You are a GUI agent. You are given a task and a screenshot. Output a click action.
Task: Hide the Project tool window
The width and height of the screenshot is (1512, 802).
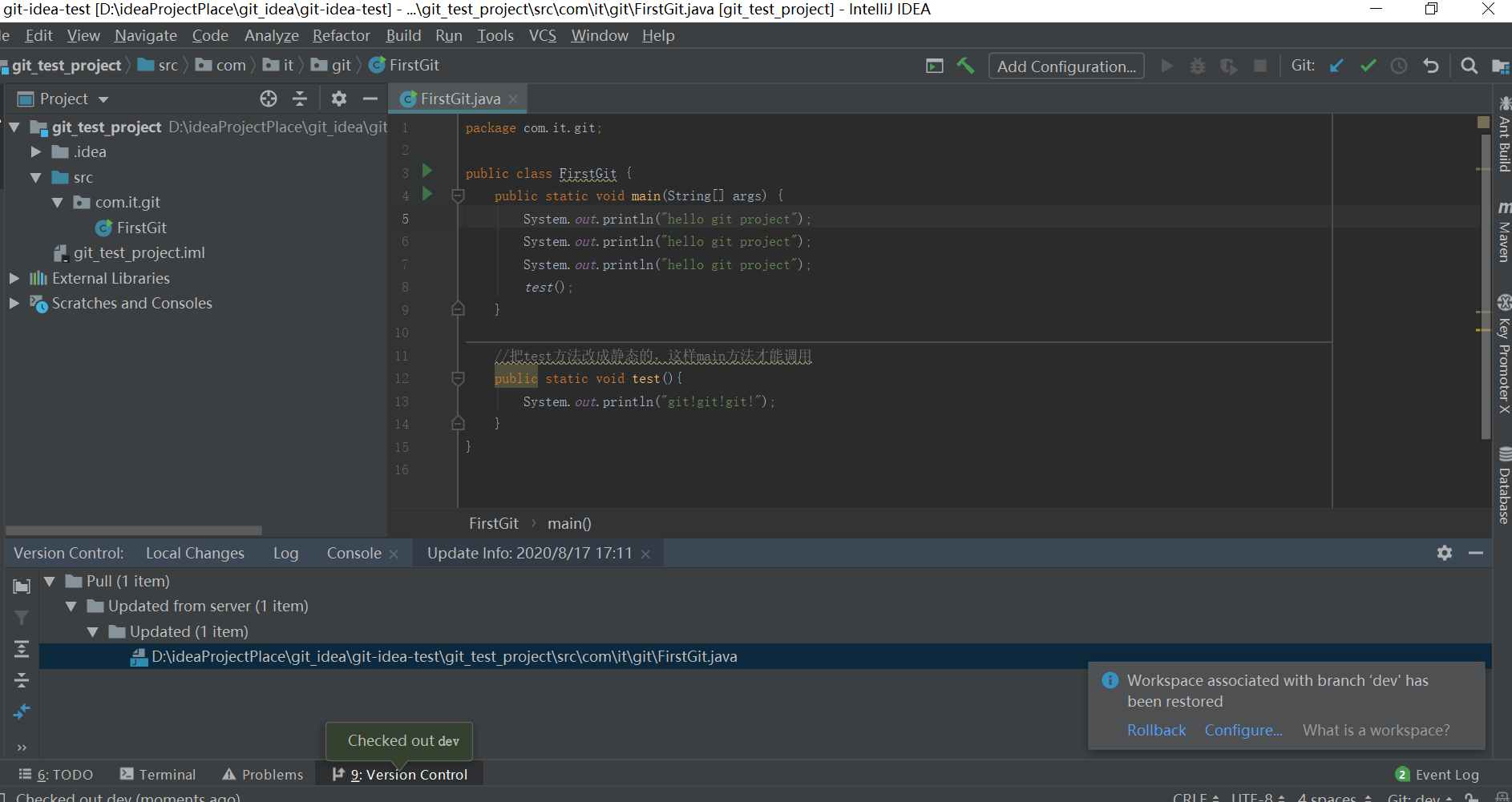(370, 99)
